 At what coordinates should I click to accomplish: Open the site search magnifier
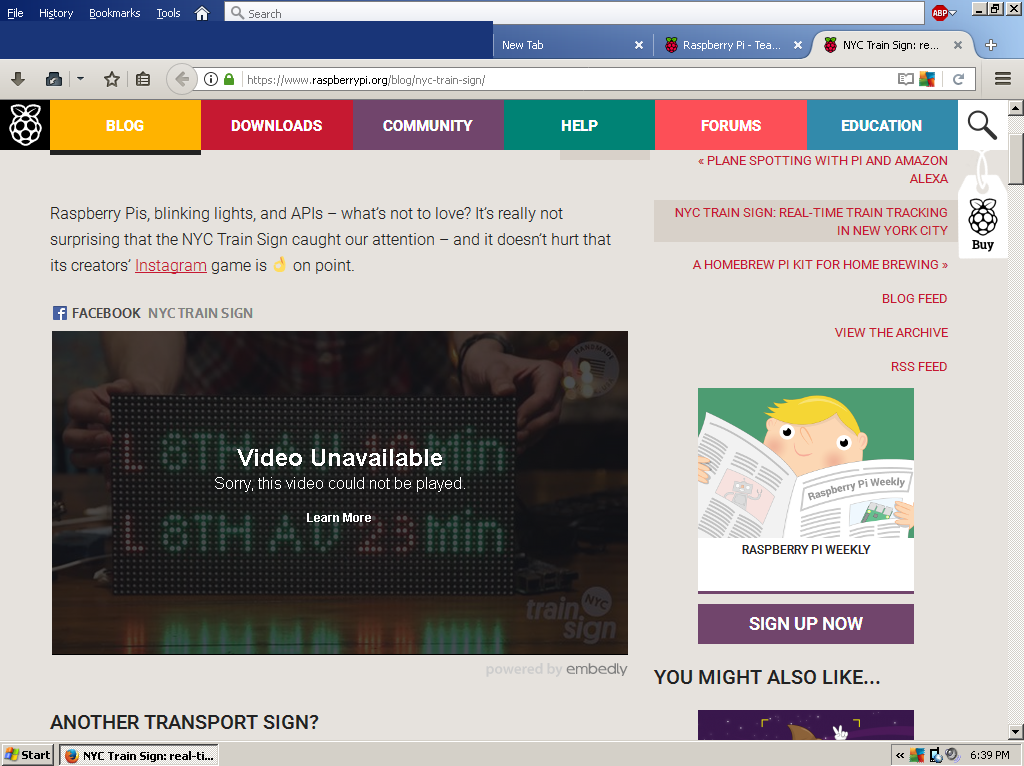click(x=982, y=125)
